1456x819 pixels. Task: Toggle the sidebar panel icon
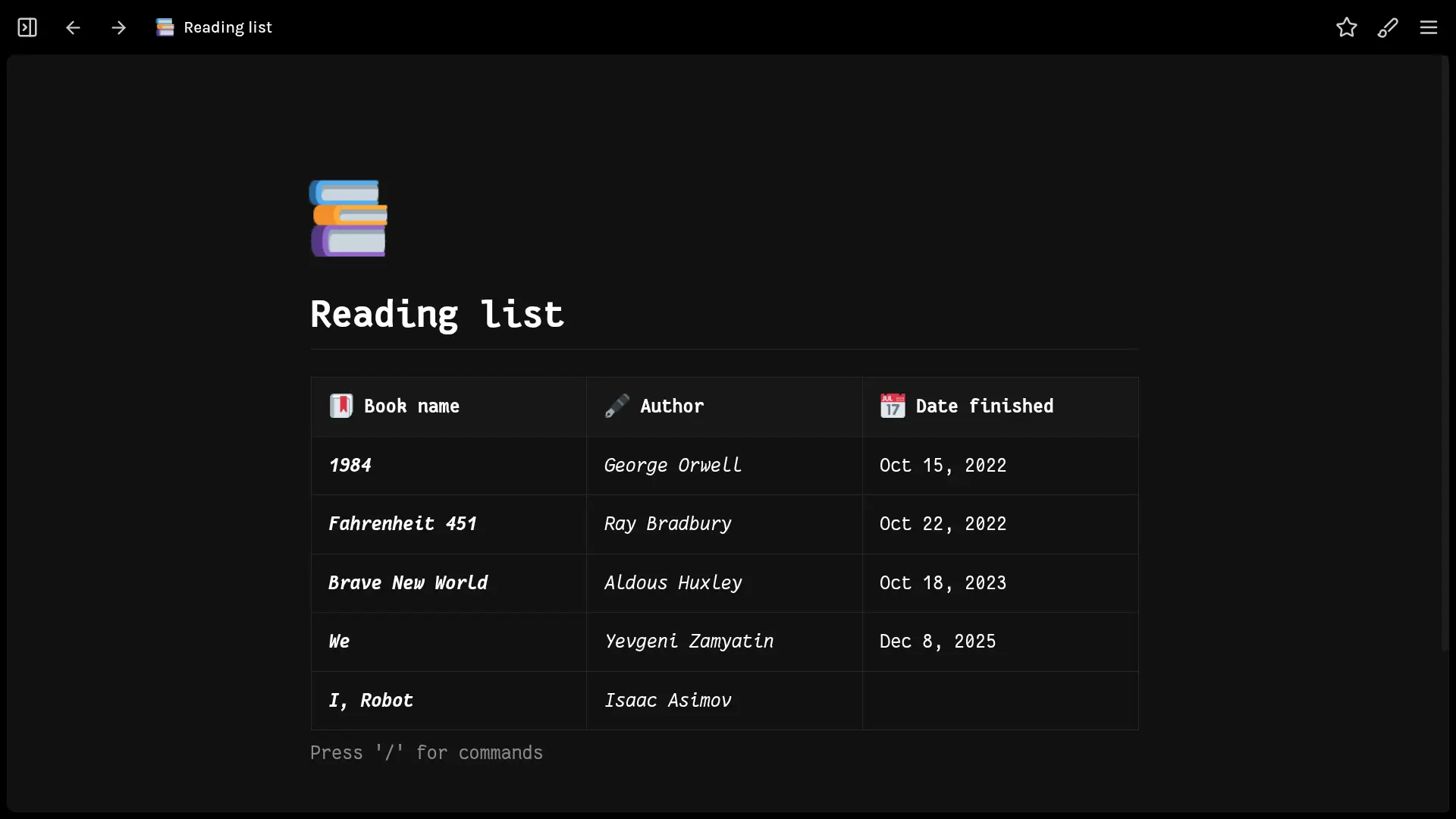pyautogui.click(x=27, y=28)
